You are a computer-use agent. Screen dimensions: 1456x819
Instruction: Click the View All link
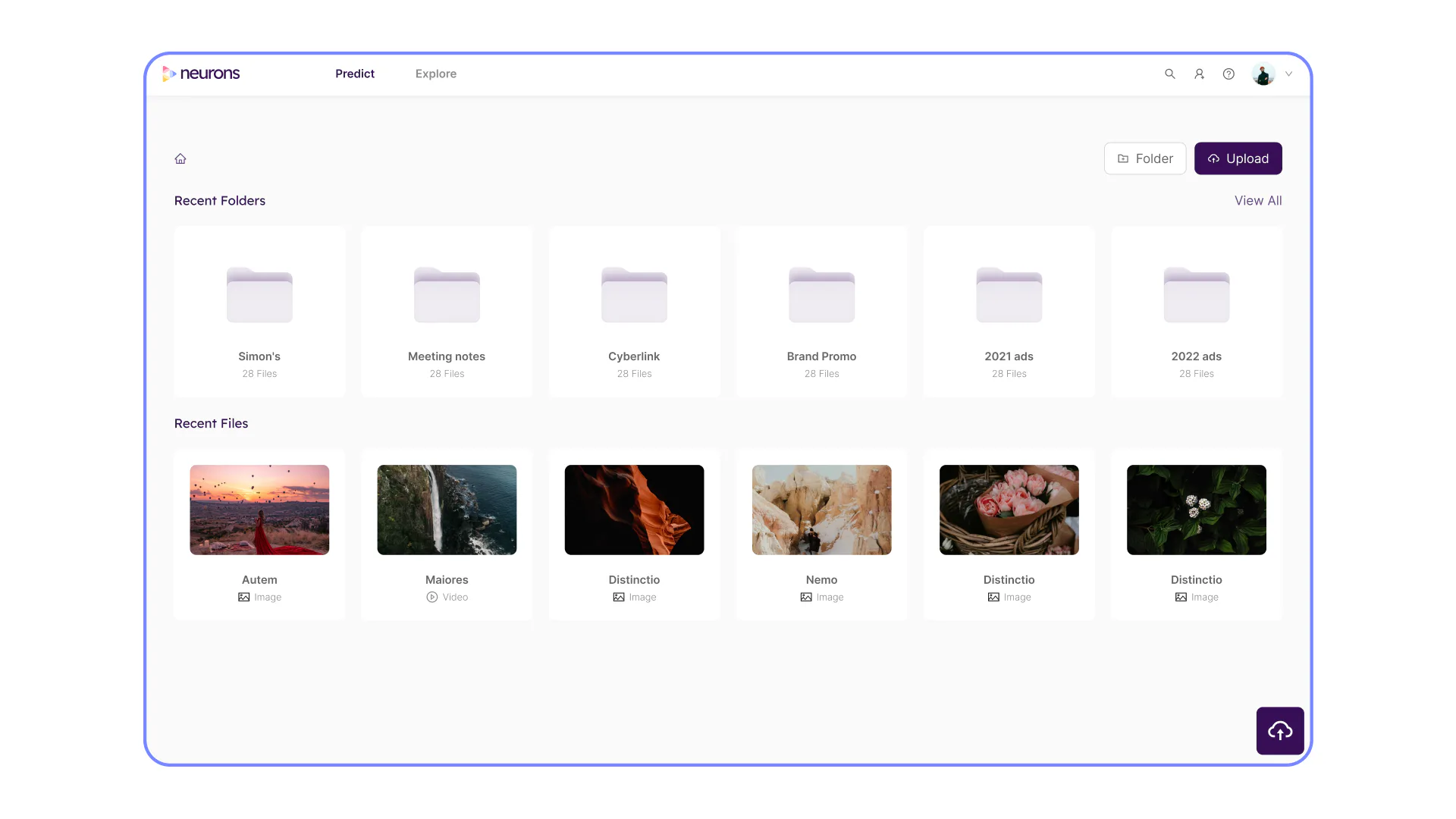click(1258, 200)
